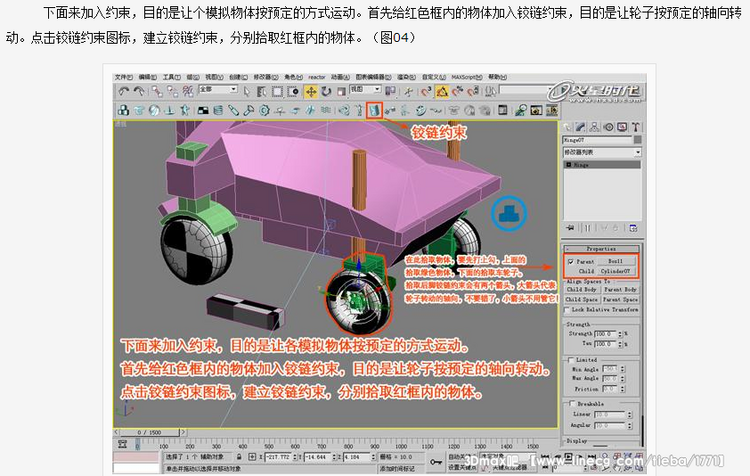Click the time slider 0 / 1500
Screen dimensions: 750x476
149,432
